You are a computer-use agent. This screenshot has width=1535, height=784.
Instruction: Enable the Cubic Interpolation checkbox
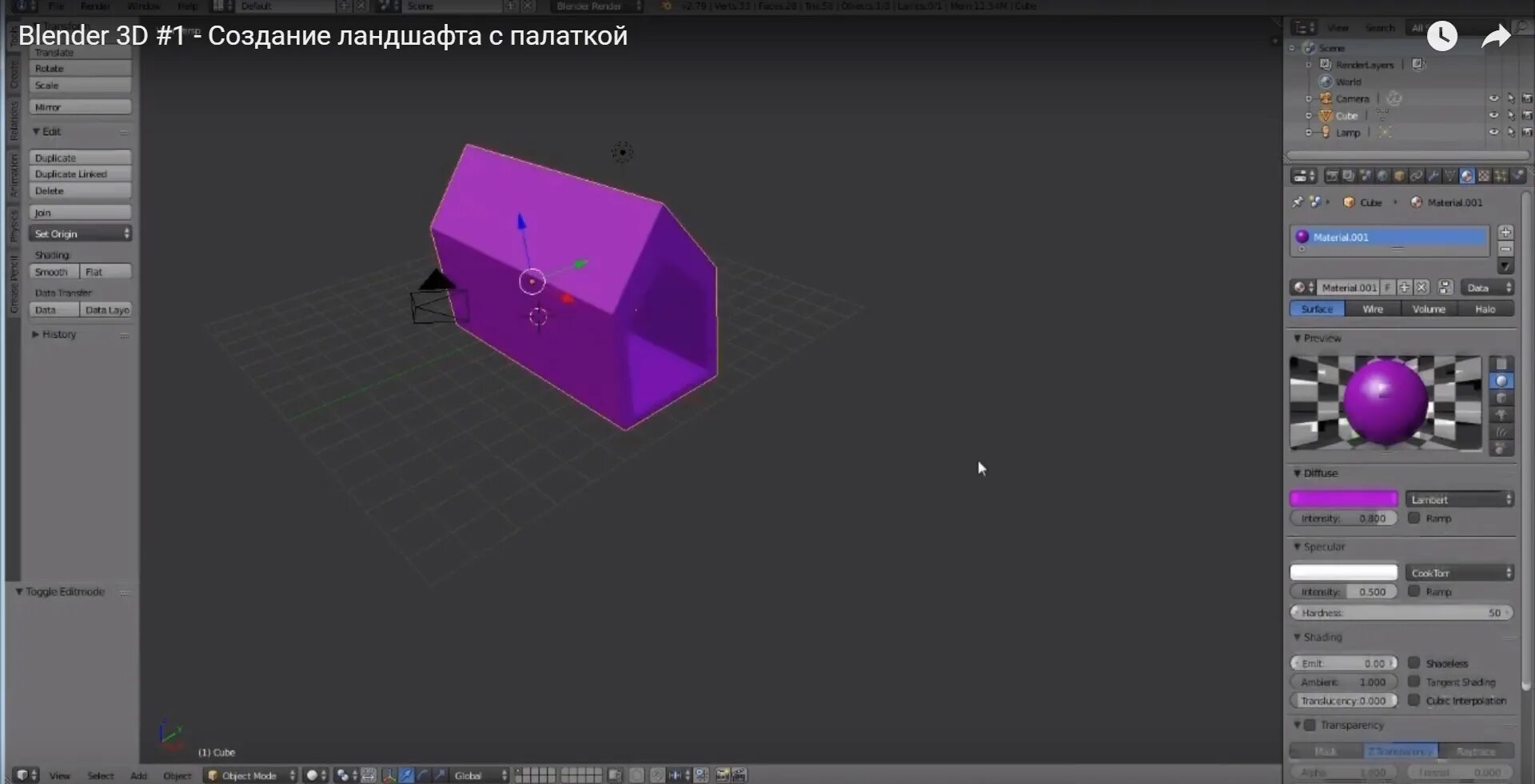[1413, 700]
